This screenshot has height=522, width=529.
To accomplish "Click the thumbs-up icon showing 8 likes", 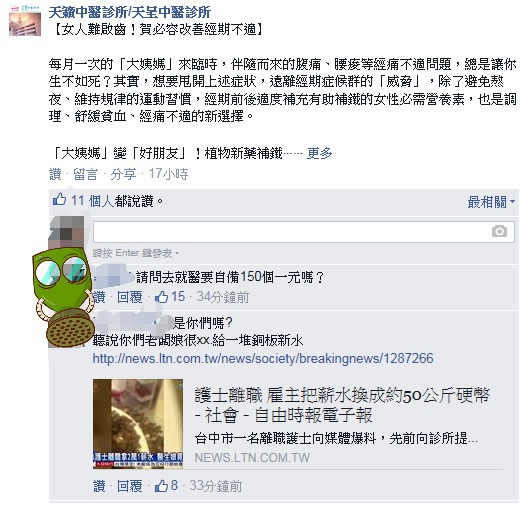I will [161, 486].
